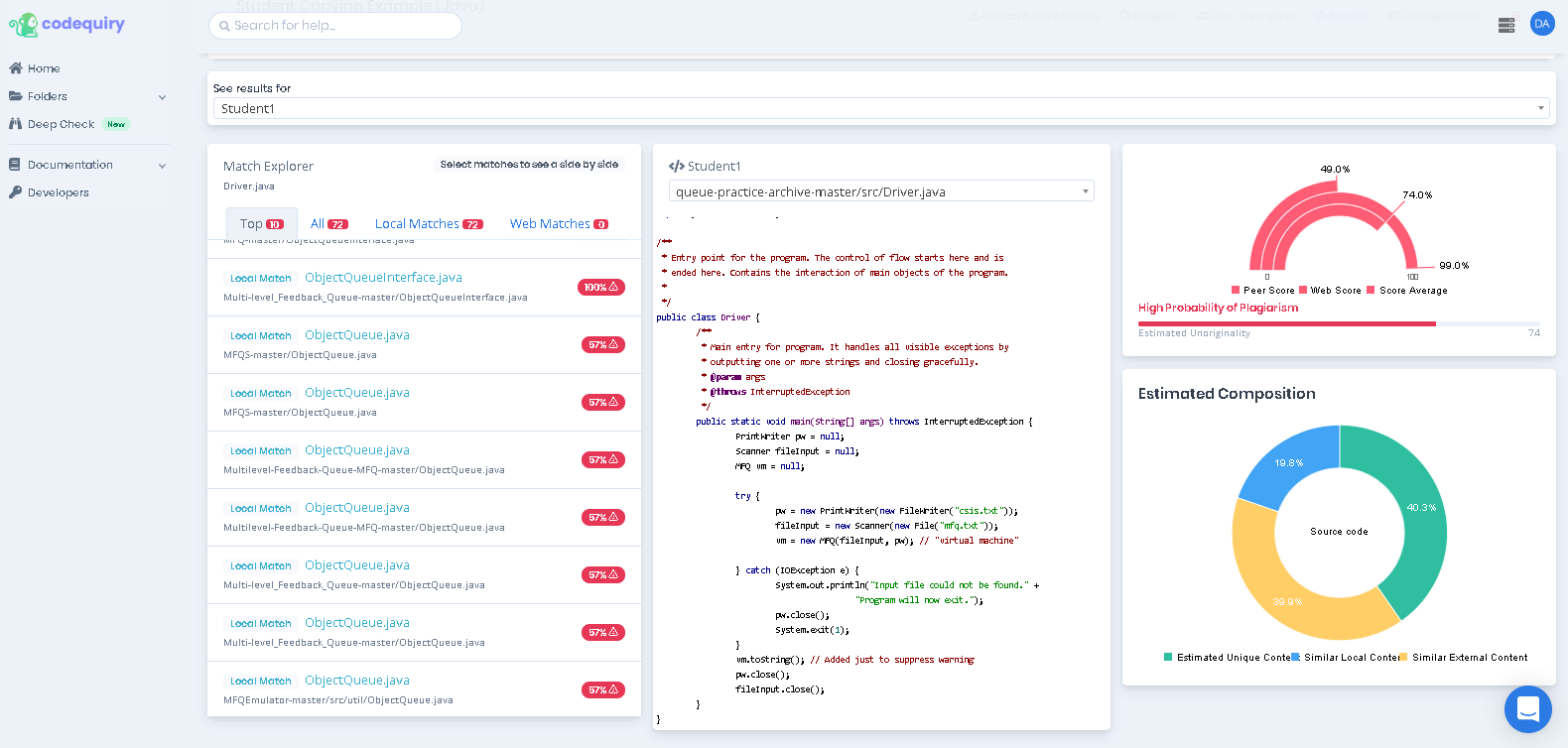
Task: Open the Driver.java file path dropdown
Action: coord(881,191)
